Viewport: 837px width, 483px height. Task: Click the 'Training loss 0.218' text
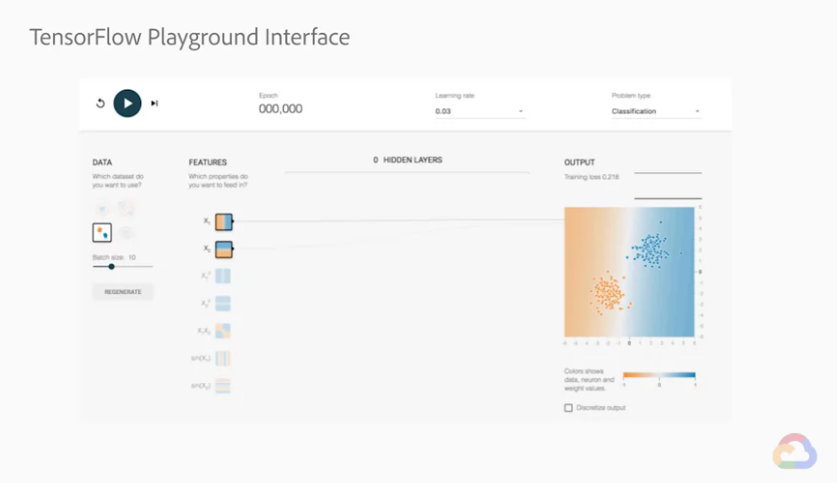click(591, 177)
